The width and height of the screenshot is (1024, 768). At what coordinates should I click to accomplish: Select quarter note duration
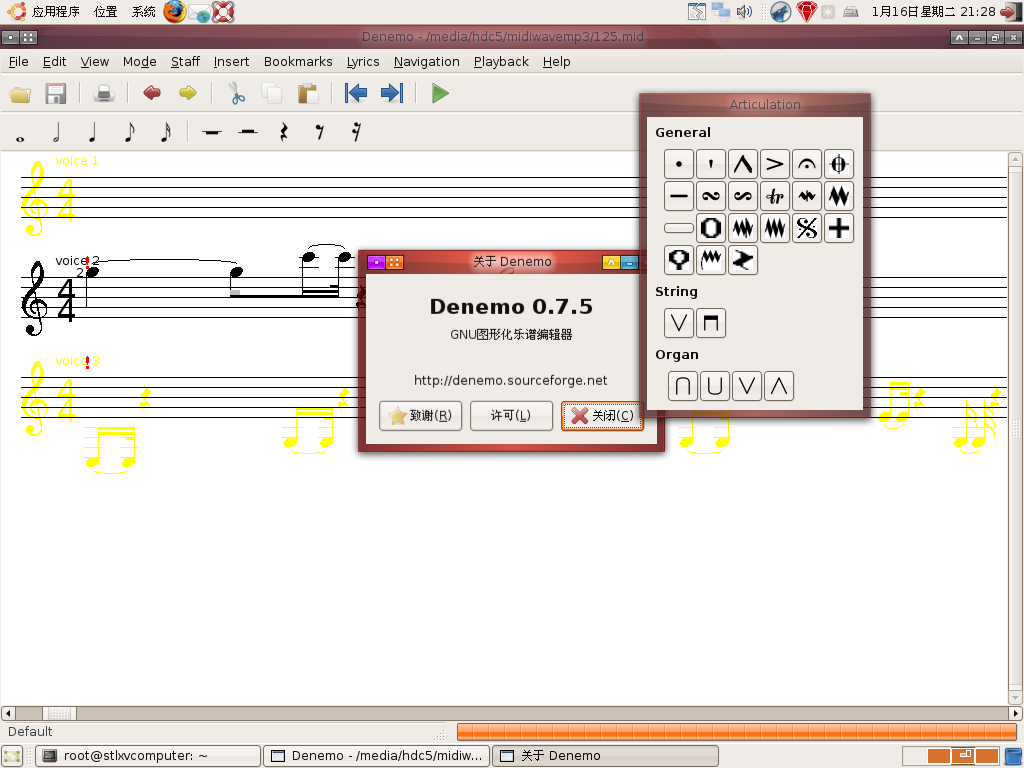(92, 133)
